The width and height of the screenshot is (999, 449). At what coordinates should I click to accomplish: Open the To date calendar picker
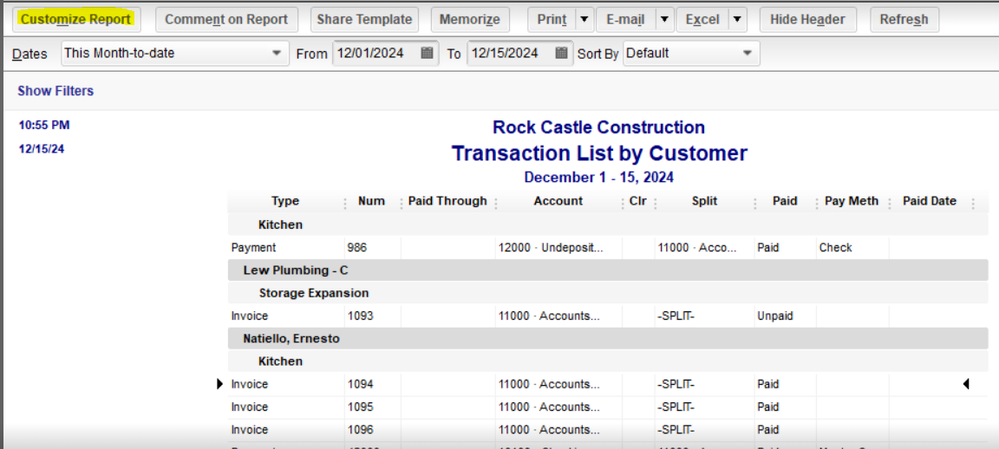click(x=561, y=53)
